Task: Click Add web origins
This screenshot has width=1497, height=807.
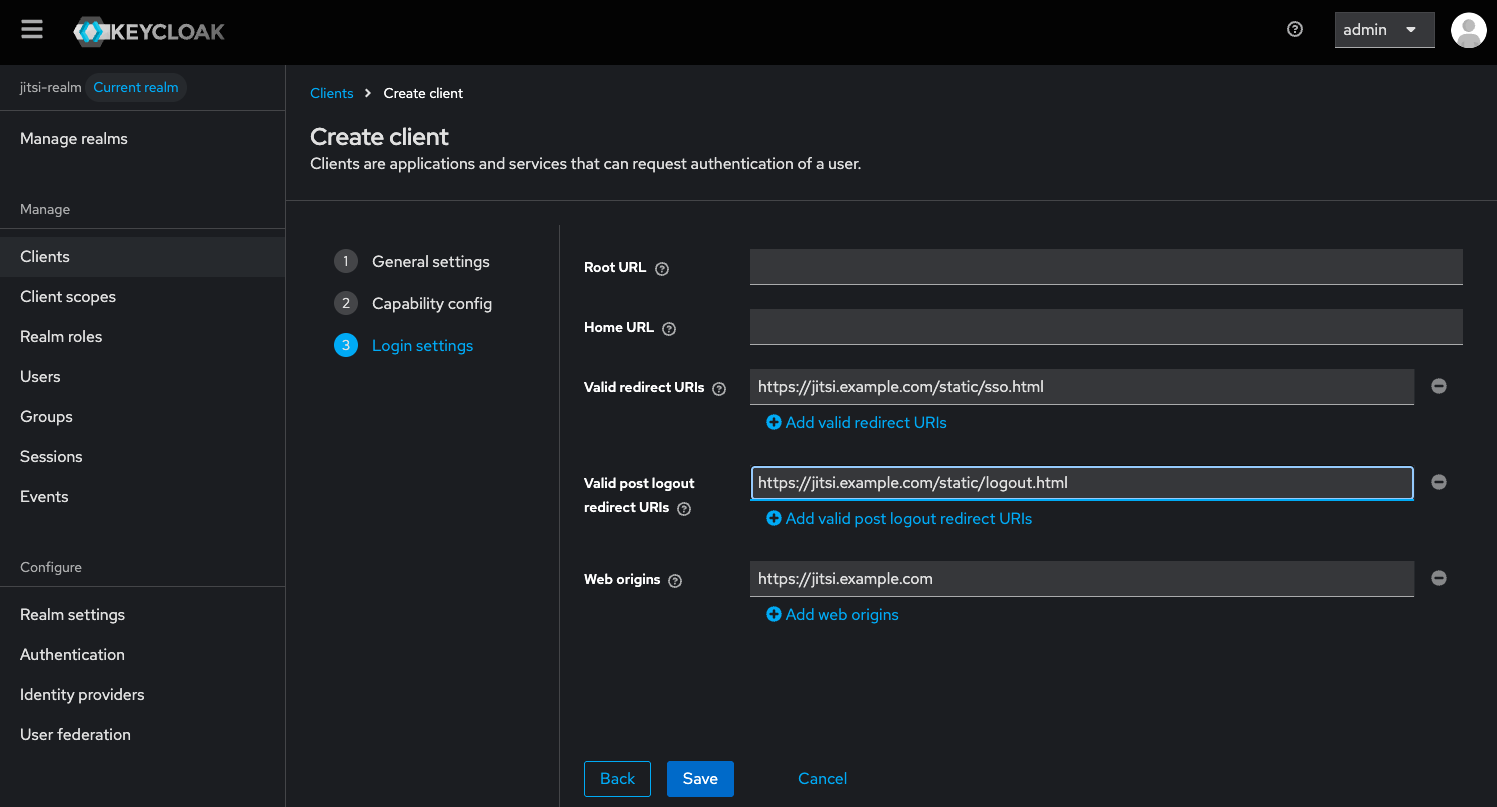Action: 832,614
